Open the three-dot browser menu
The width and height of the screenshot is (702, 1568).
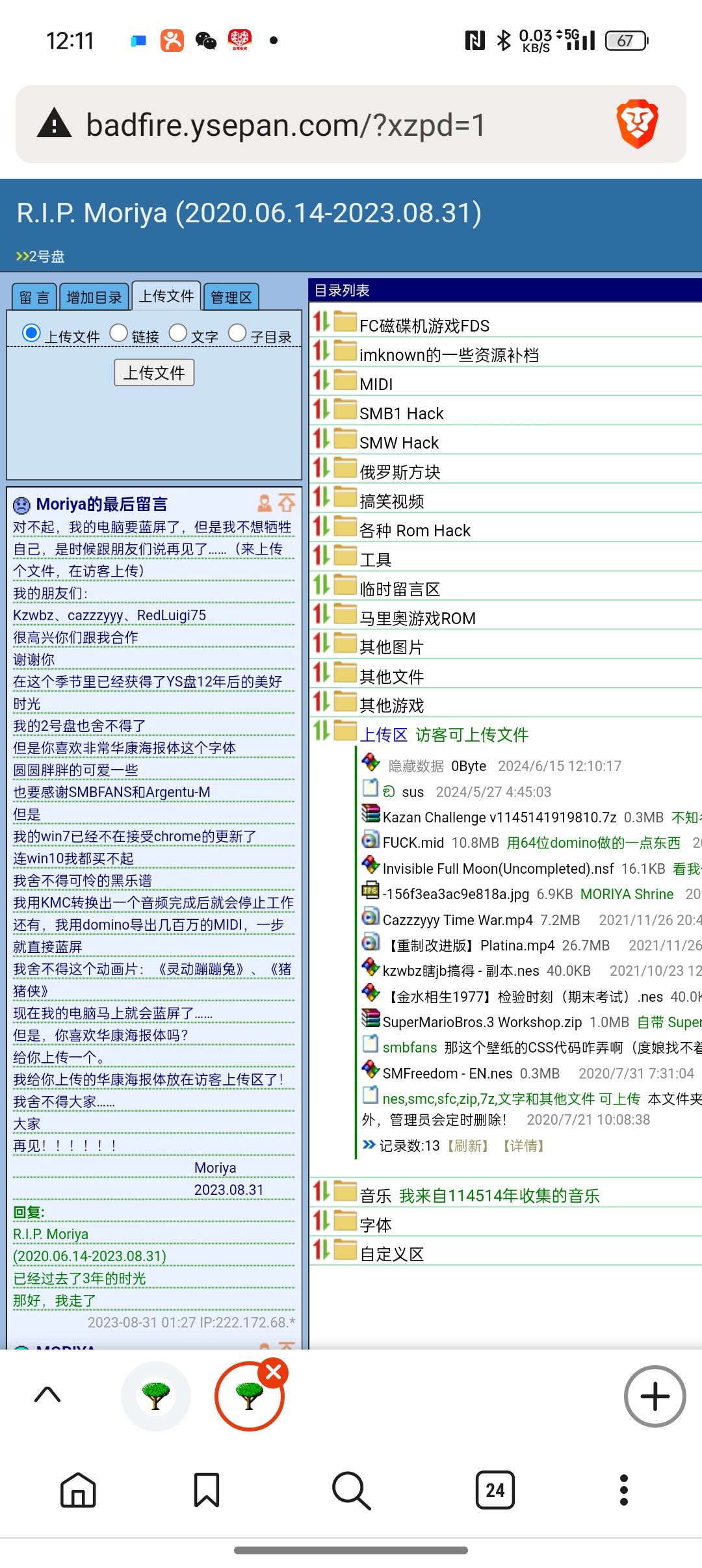coord(623,1489)
